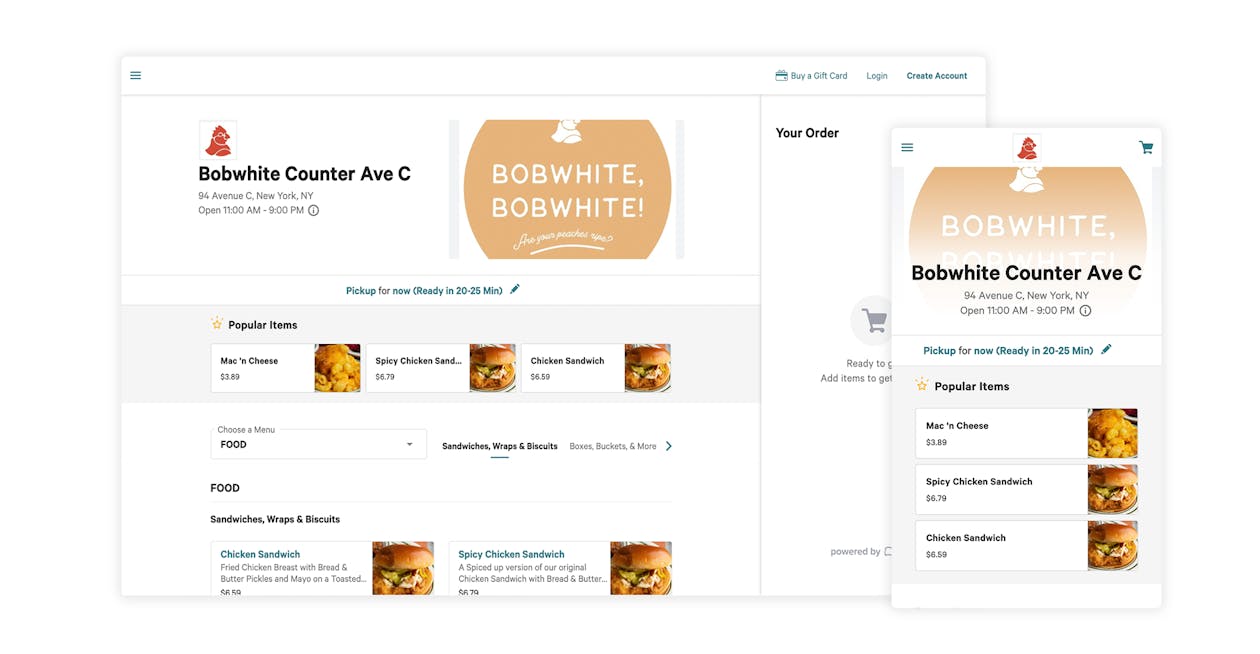The height and width of the screenshot is (654, 1260).
Task: Open the hamburger menu in desktop window
Action: [x=136, y=75]
